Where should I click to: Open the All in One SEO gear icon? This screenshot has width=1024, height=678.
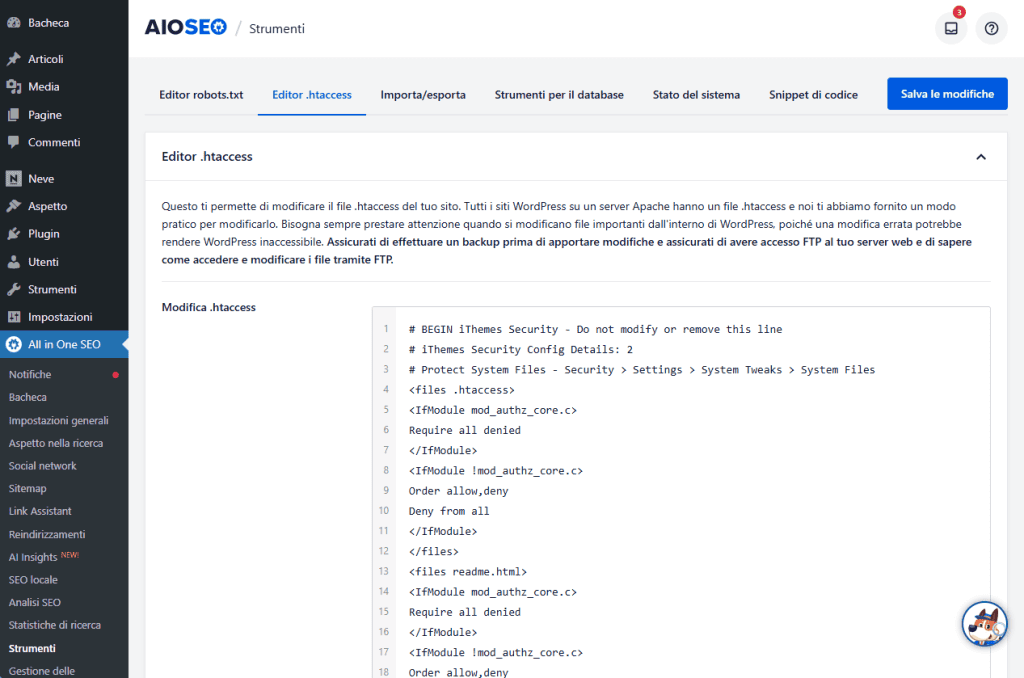pos(12,344)
